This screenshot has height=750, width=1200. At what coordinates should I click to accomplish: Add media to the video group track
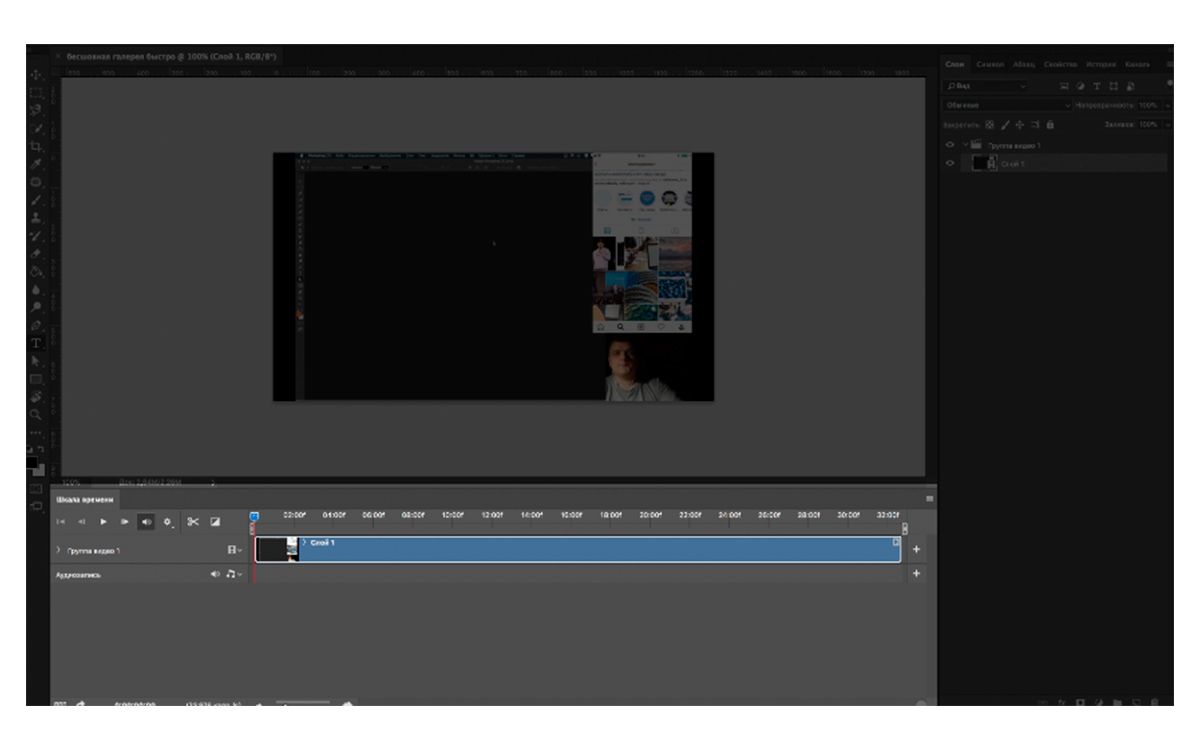pyautogui.click(x=917, y=549)
